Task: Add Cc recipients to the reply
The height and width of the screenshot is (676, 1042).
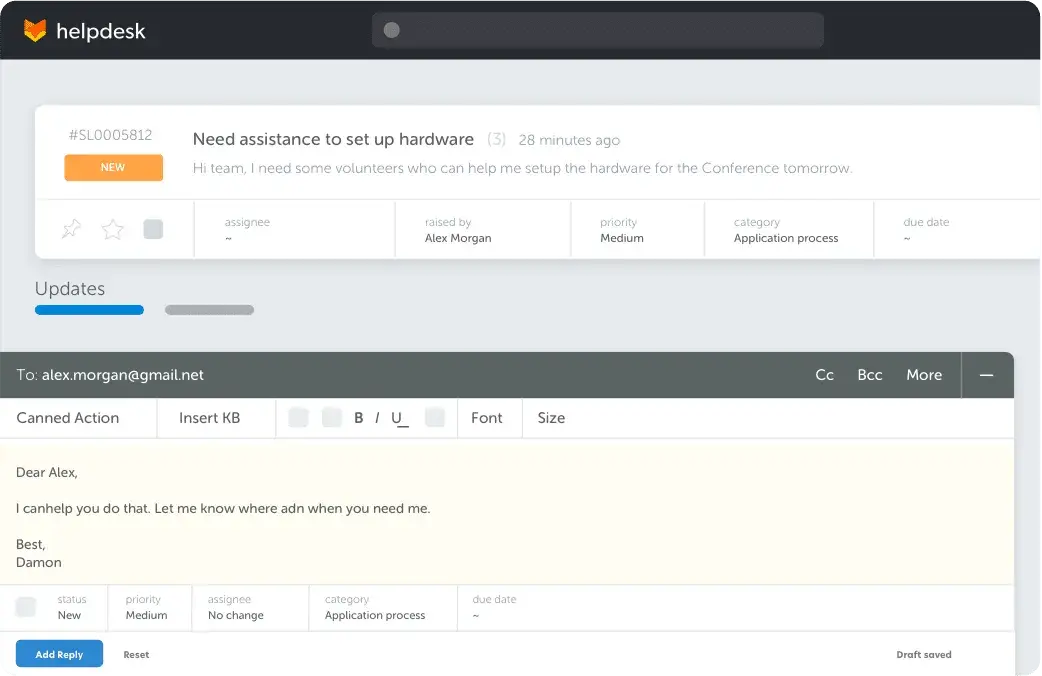Action: (824, 375)
